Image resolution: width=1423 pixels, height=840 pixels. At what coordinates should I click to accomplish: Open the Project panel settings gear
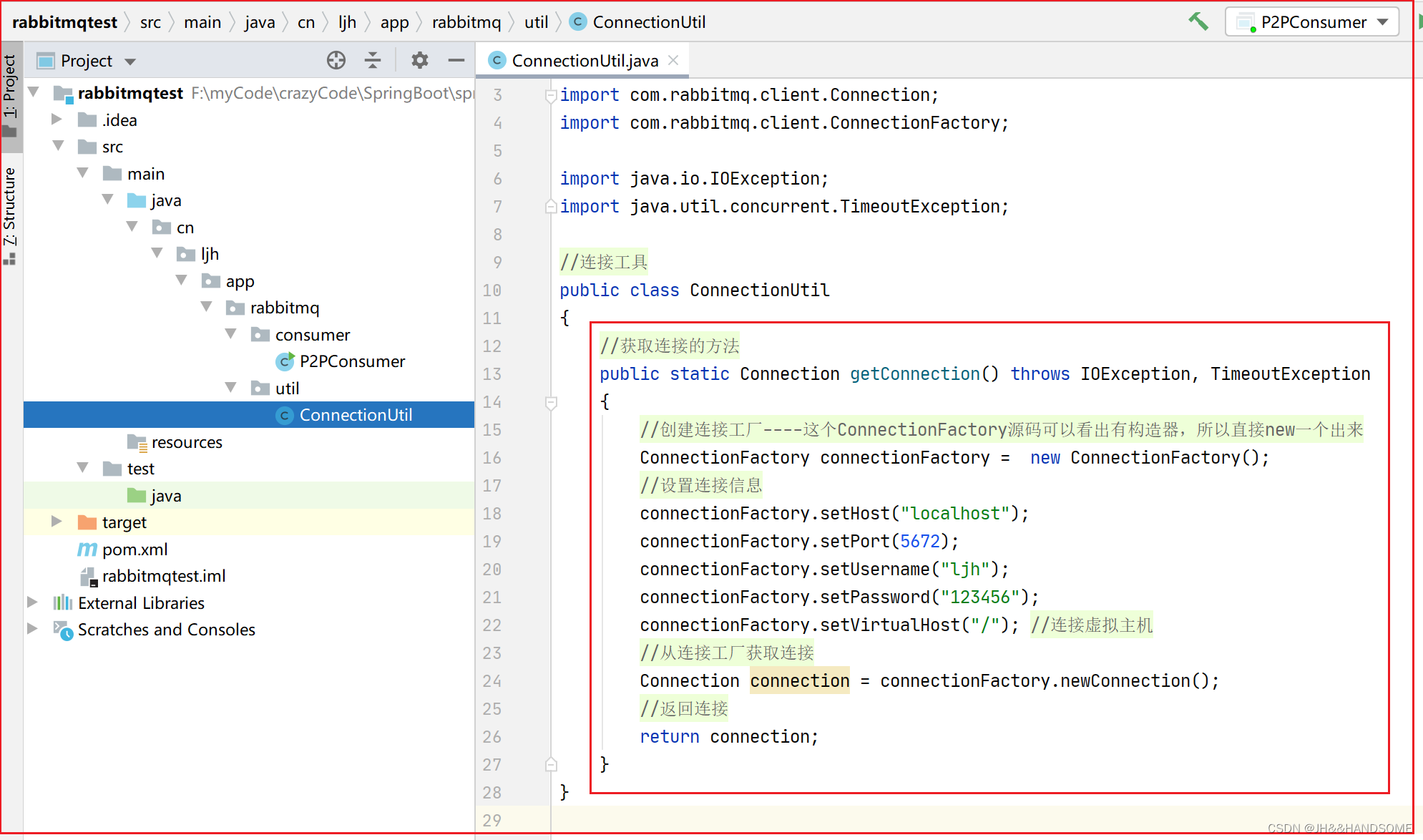click(x=420, y=61)
